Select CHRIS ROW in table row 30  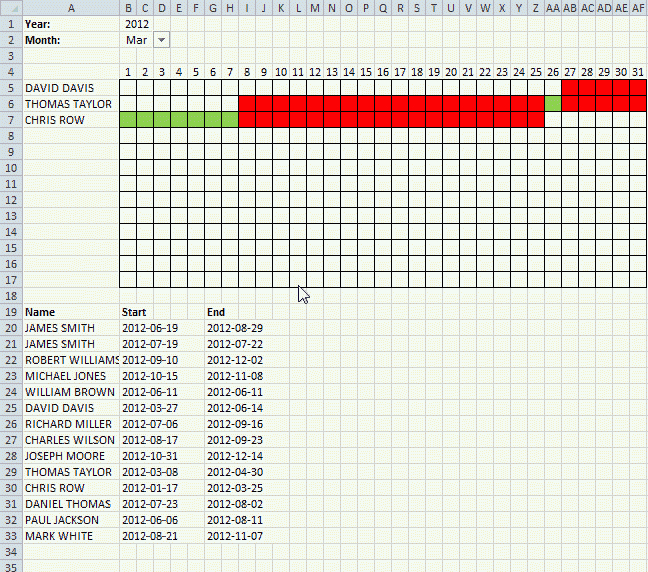(55, 488)
